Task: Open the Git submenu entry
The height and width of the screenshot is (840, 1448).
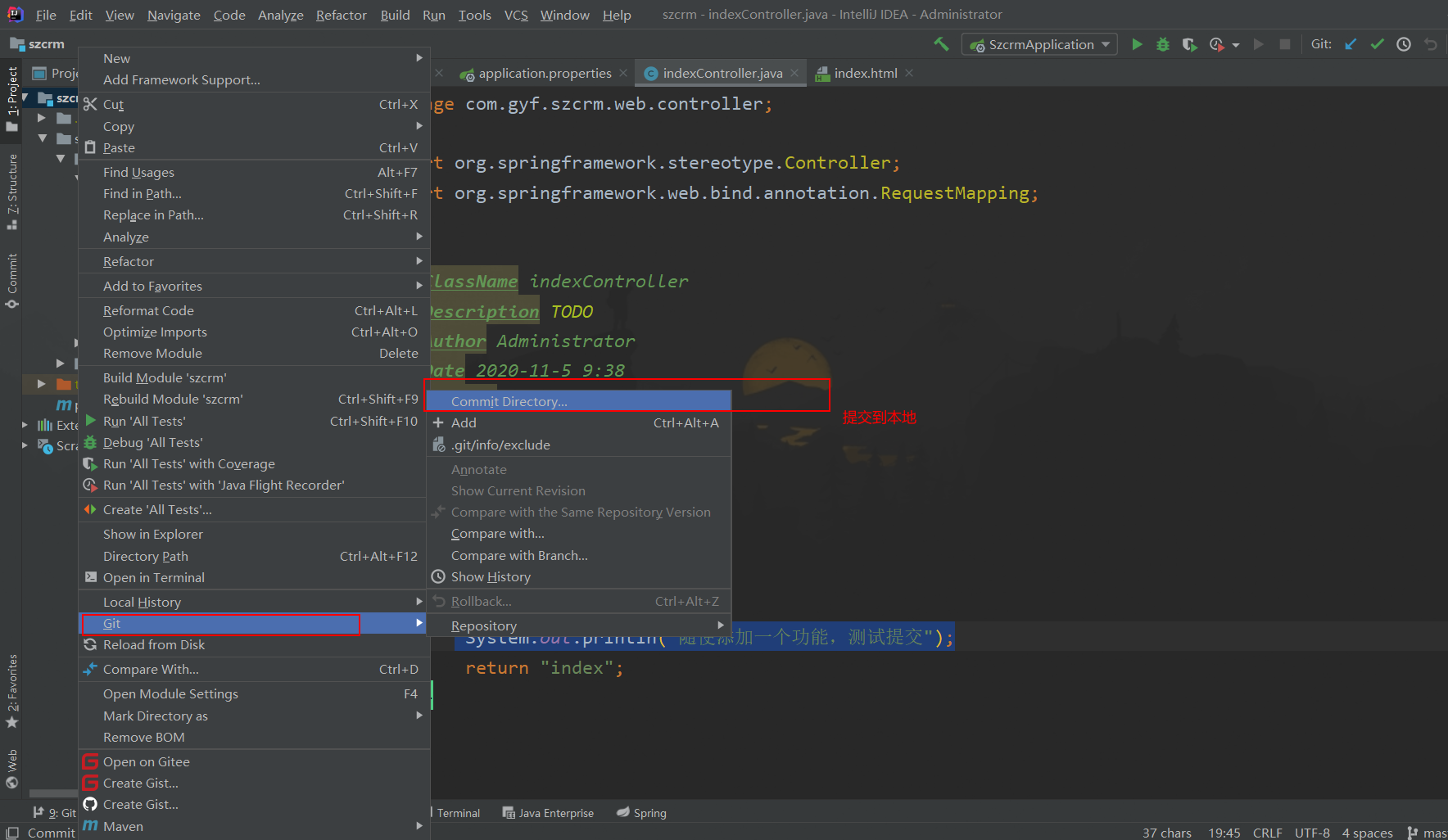Action: point(254,623)
